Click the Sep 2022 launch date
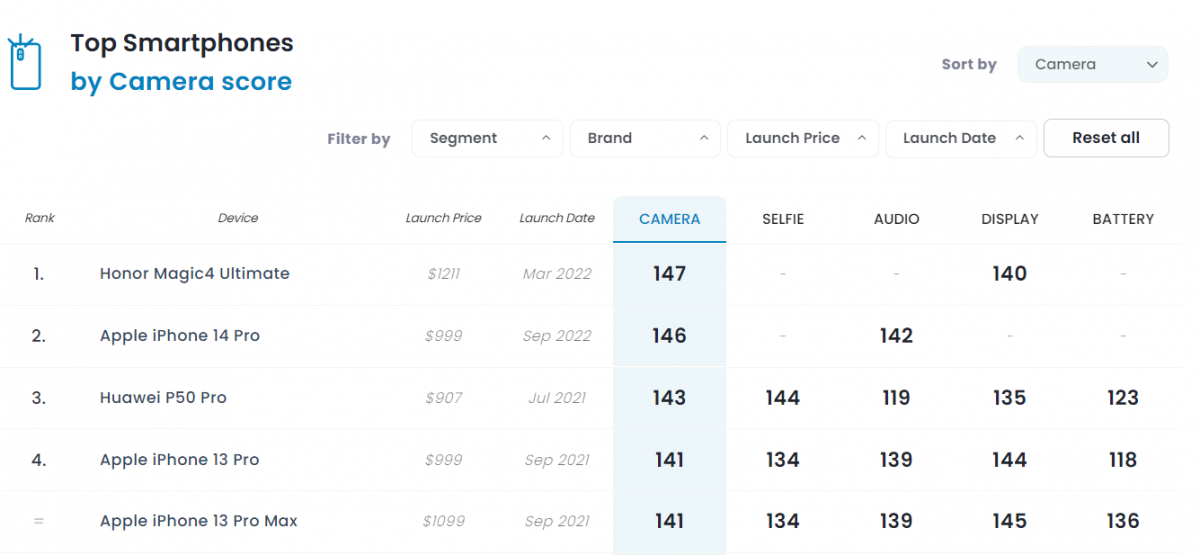The height and width of the screenshot is (555, 1200). click(557, 336)
